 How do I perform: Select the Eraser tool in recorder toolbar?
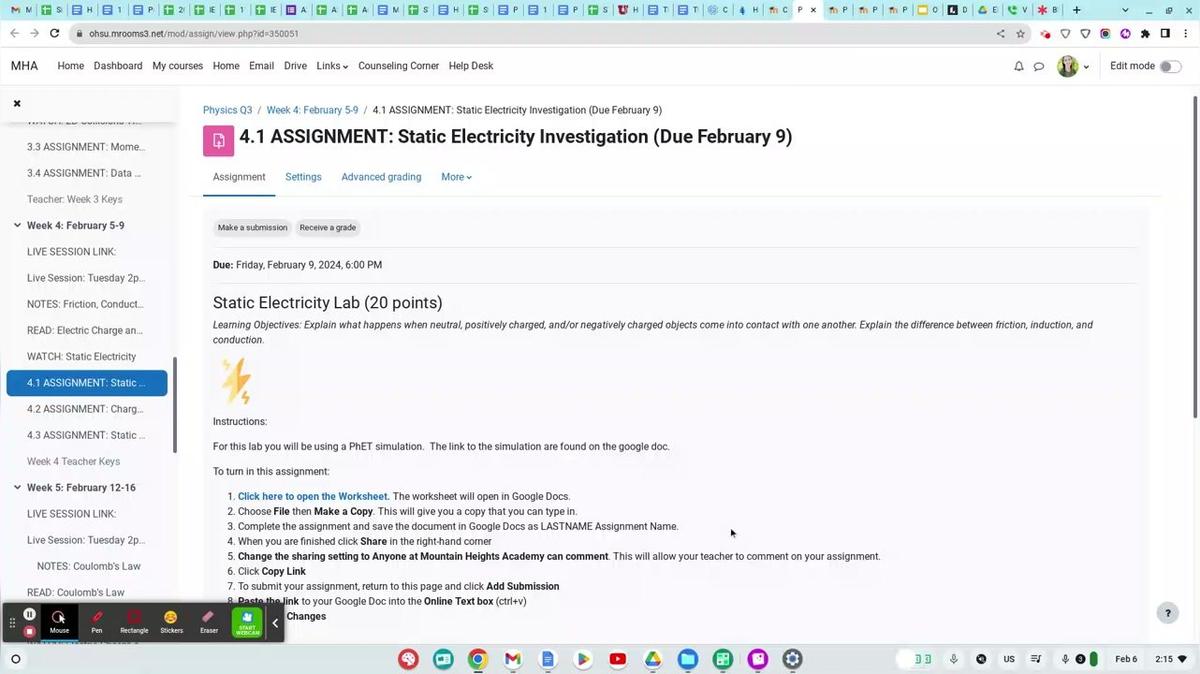coord(208,621)
